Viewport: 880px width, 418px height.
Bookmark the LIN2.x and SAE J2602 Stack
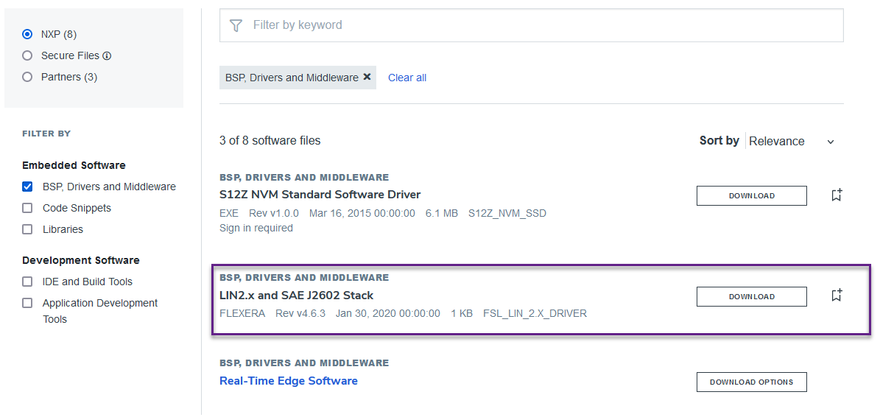(x=837, y=296)
